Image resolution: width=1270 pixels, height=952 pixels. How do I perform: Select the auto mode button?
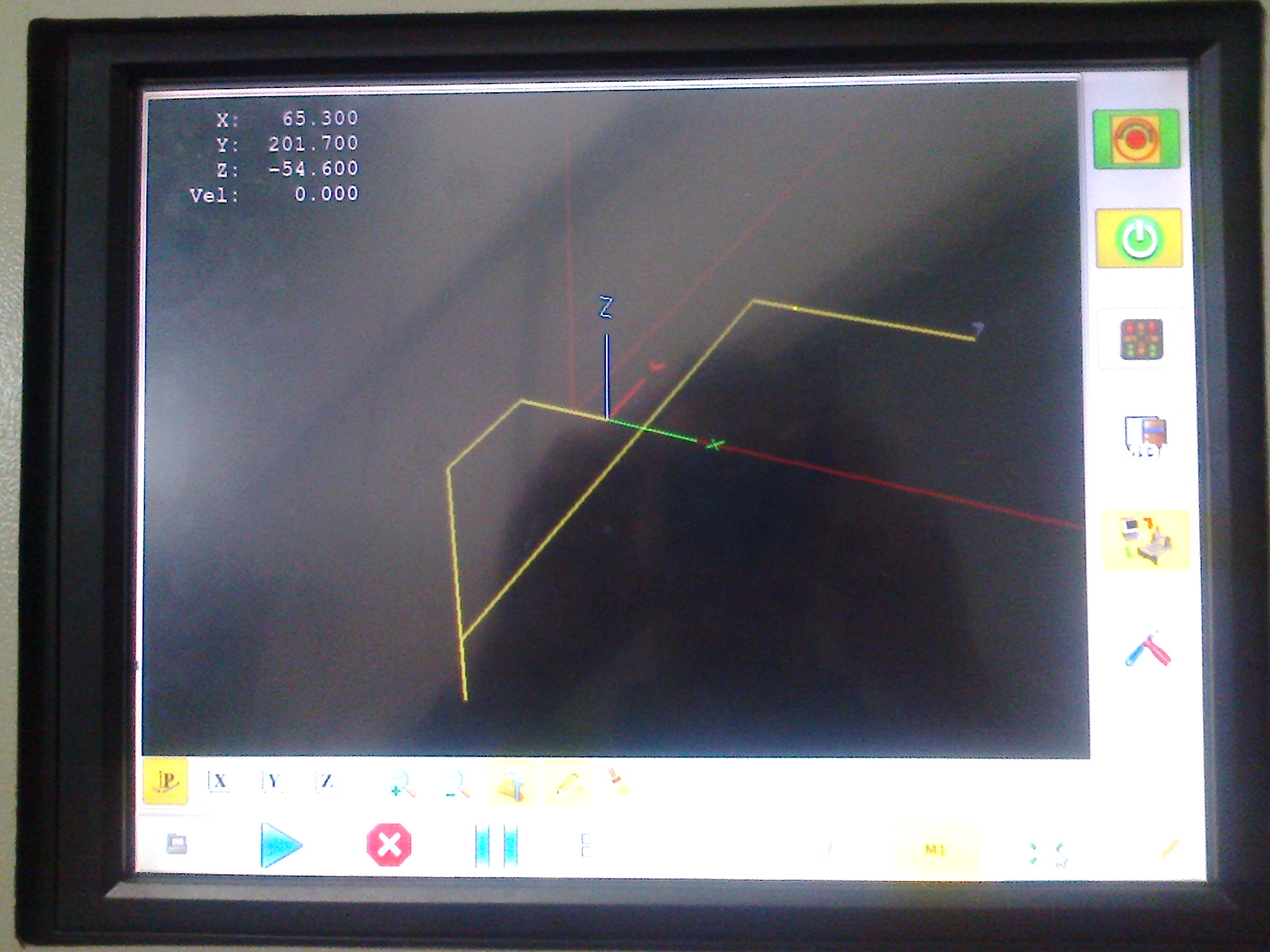(1145, 540)
